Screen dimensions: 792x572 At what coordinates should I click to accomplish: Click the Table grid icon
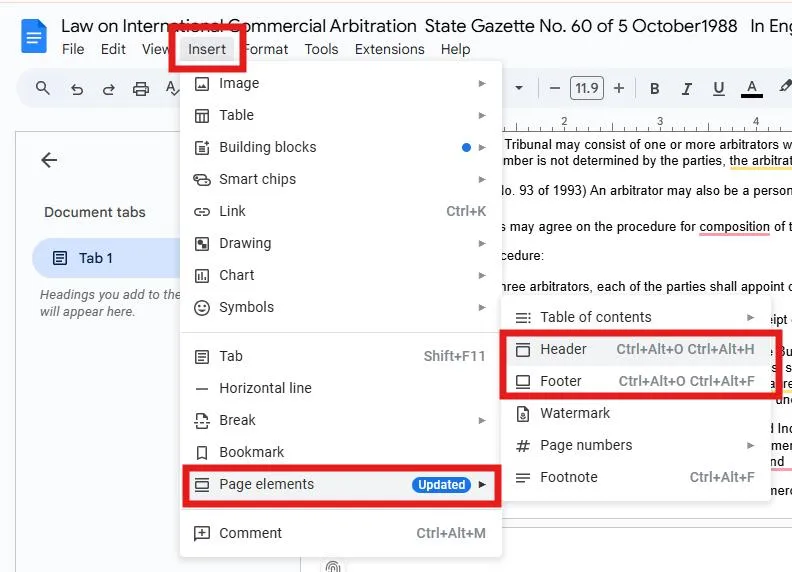click(x=202, y=116)
